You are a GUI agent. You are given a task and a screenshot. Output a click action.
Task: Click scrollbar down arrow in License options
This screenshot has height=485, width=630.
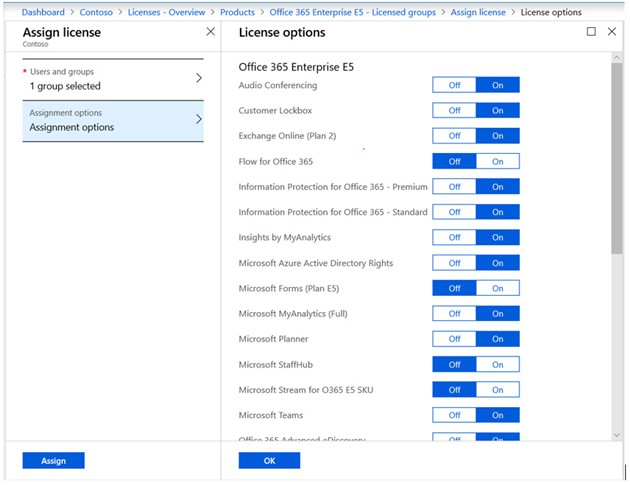(x=617, y=435)
